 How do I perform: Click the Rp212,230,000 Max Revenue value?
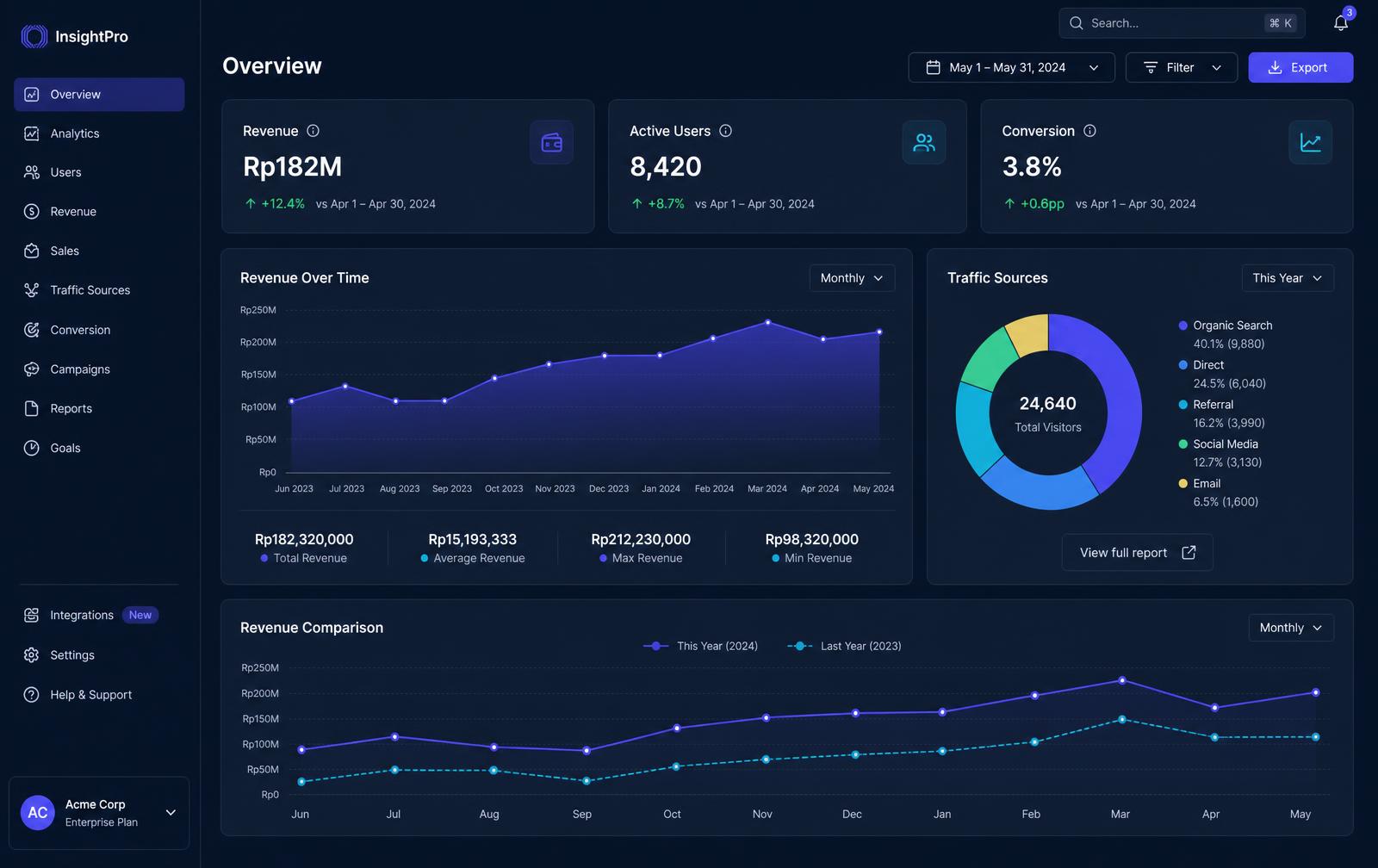coord(641,539)
